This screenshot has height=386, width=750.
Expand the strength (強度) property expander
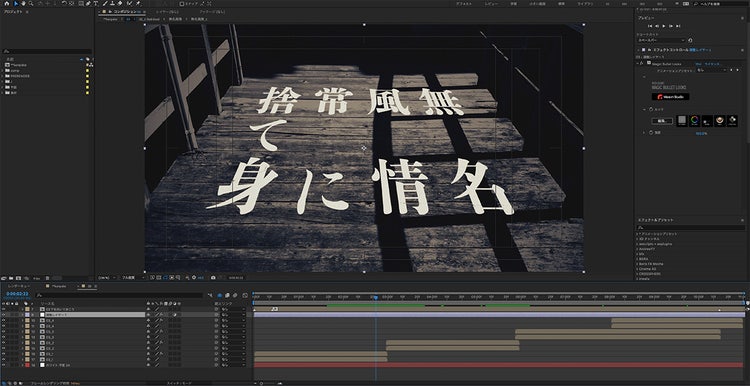coord(644,133)
